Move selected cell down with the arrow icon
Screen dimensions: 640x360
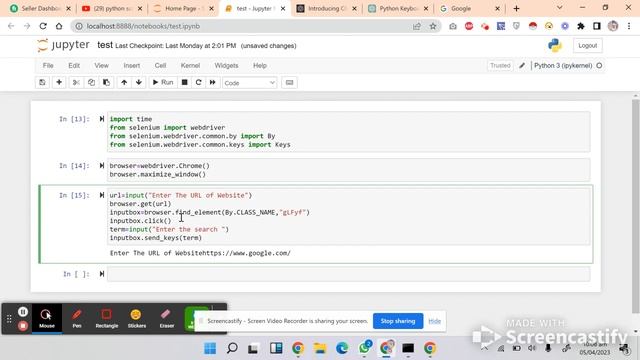[139, 82]
